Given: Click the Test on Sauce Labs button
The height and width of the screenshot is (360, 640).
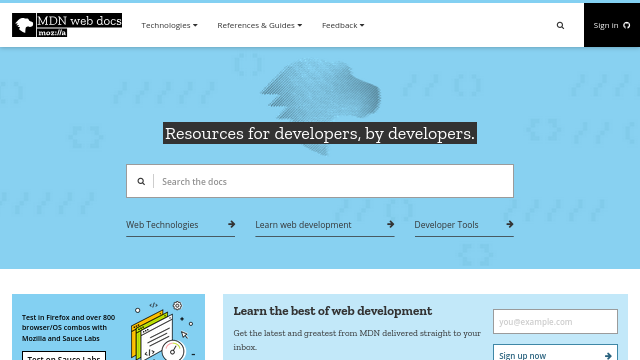Looking at the screenshot, I should [64, 356].
